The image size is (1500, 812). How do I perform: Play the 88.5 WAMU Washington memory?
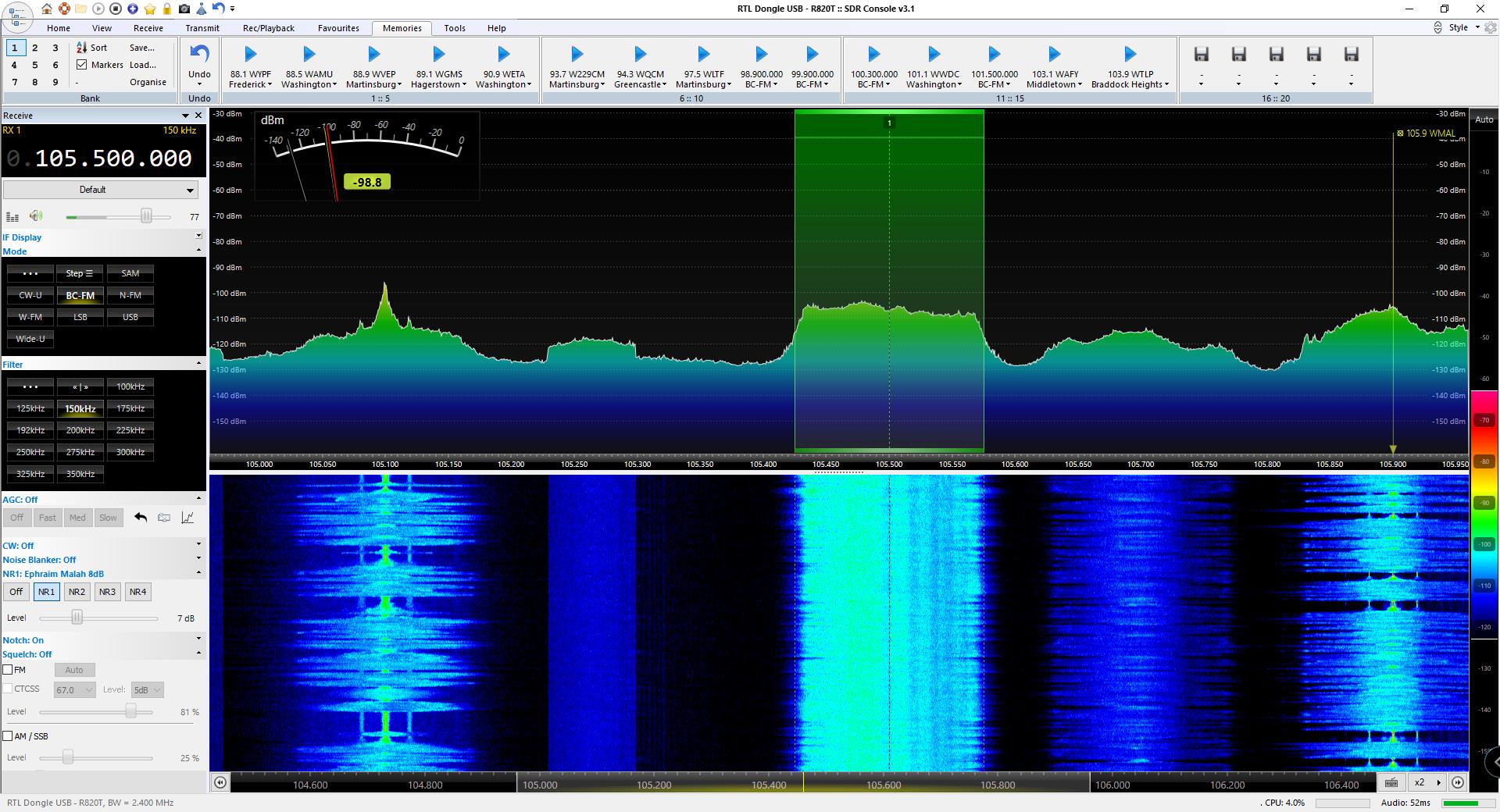pyautogui.click(x=309, y=55)
